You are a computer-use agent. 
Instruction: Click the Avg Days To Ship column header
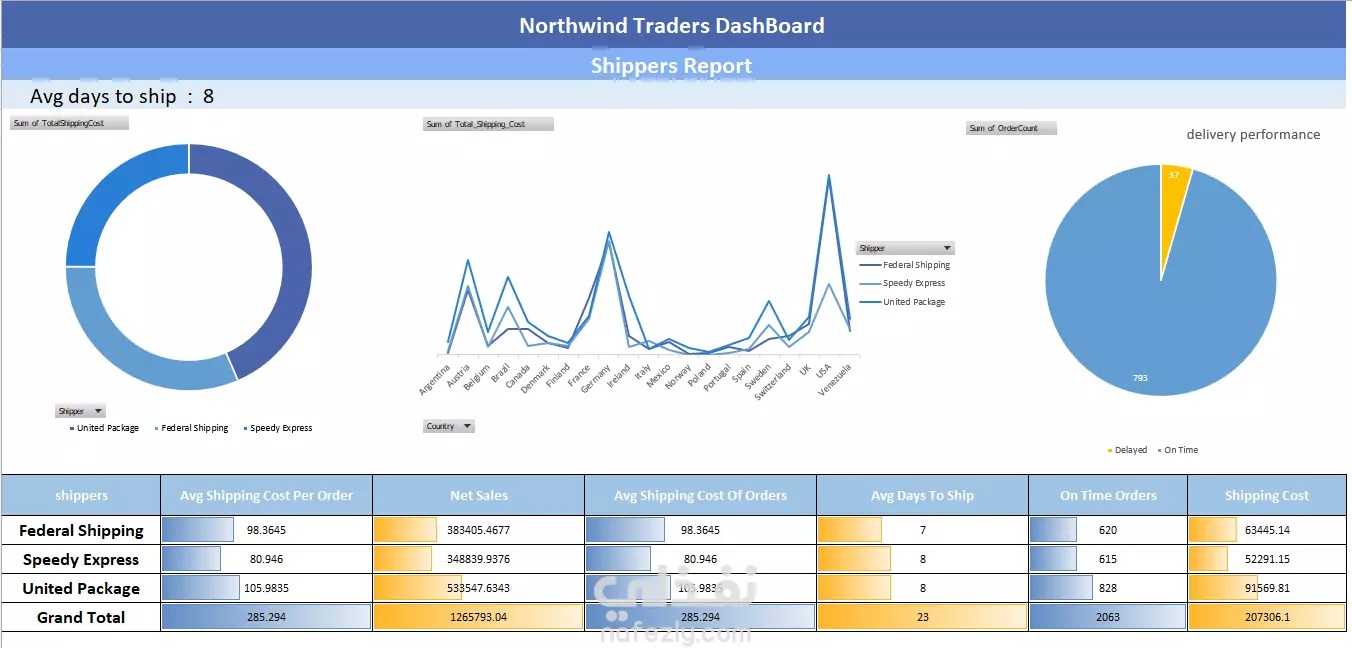click(923, 495)
